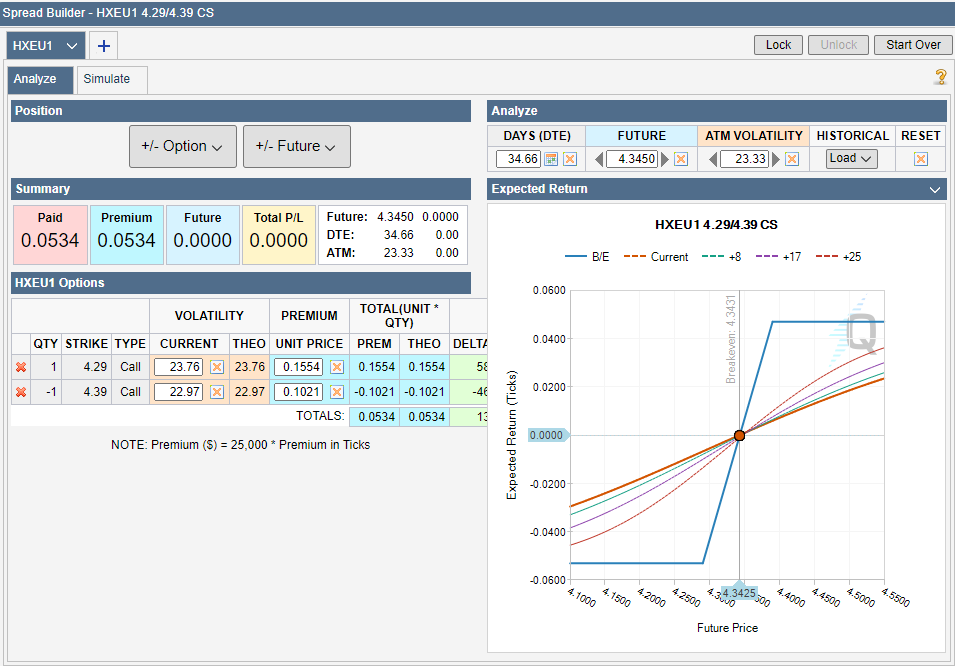
Task: Open the DTE calendar picker icon
Action: pos(551,159)
